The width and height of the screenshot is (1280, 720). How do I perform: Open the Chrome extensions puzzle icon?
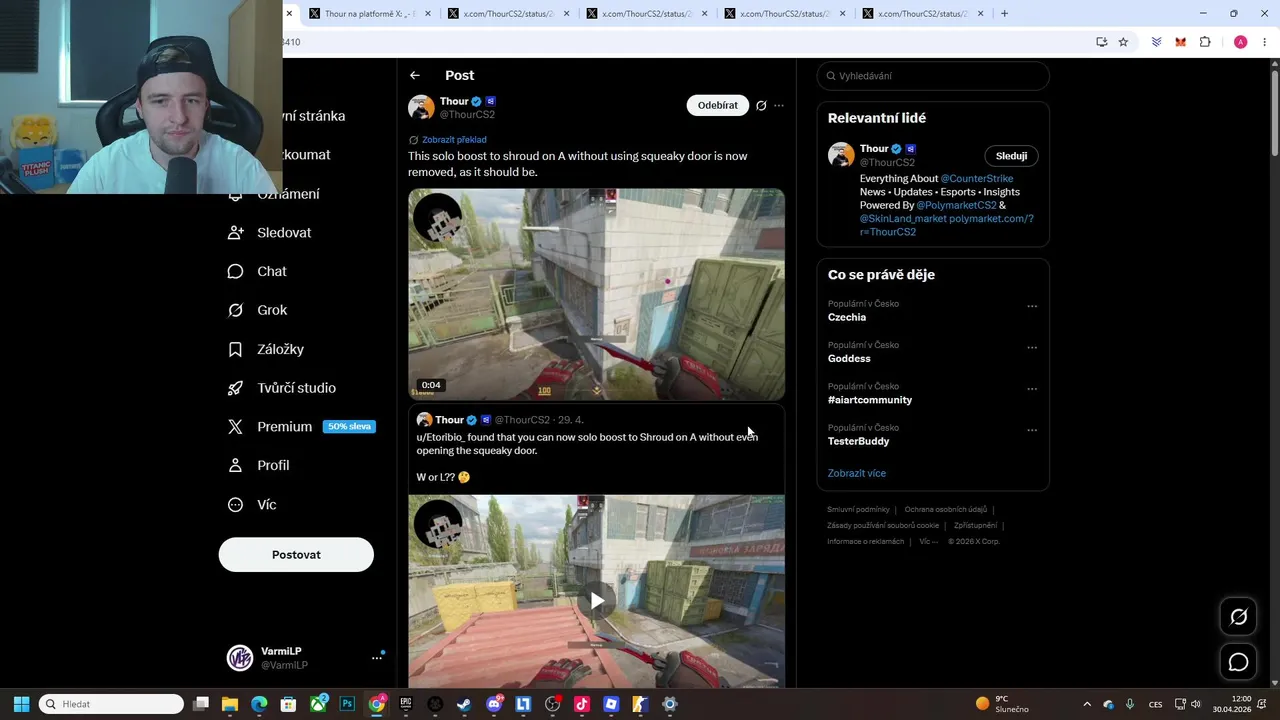(x=1205, y=42)
